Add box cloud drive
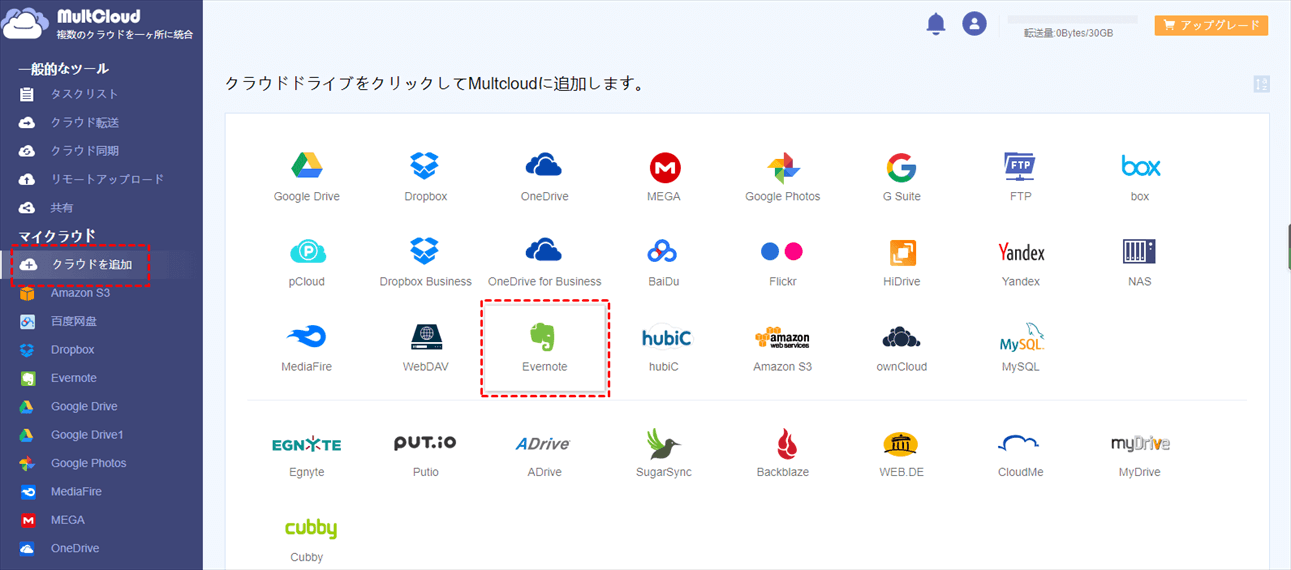 click(x=1140, y=177)
